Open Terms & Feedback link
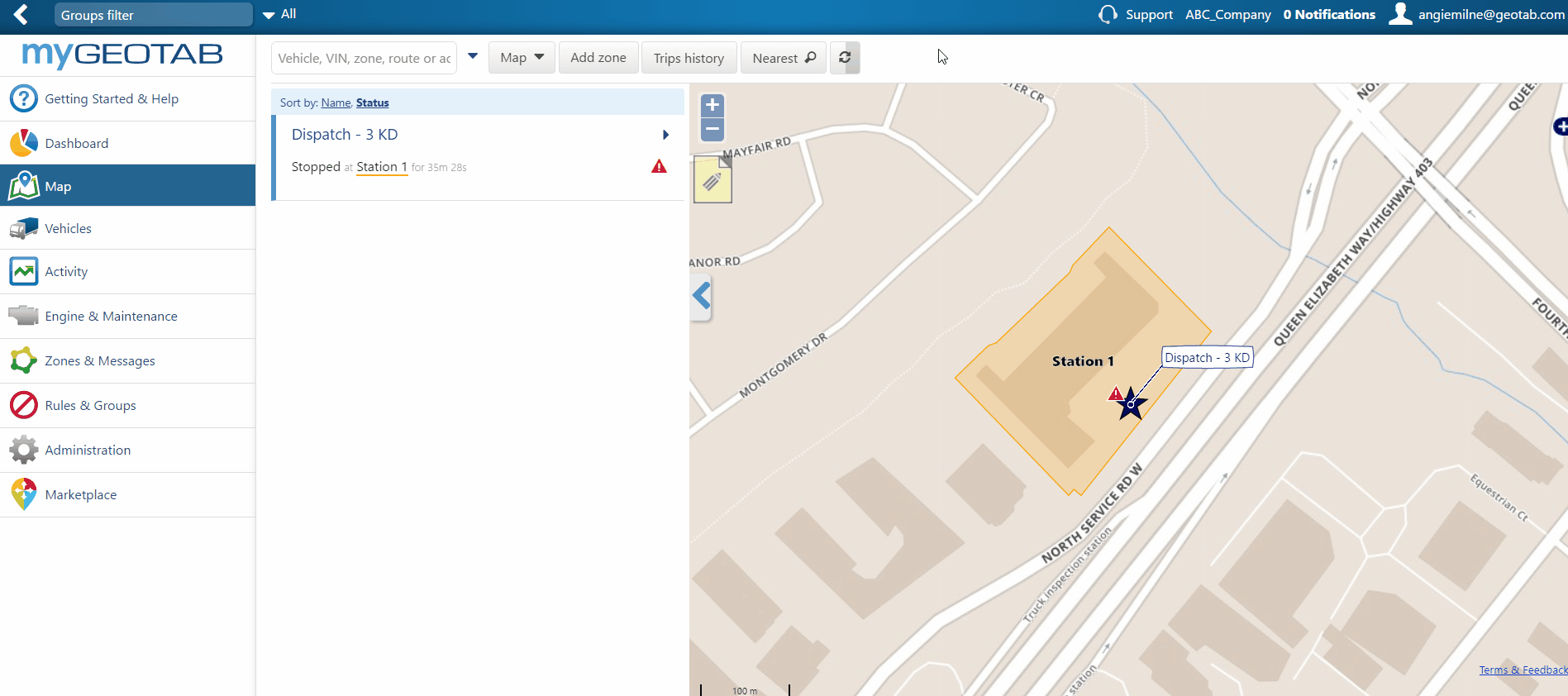This screenshot has height=696, width=1568. [1523, 670]
